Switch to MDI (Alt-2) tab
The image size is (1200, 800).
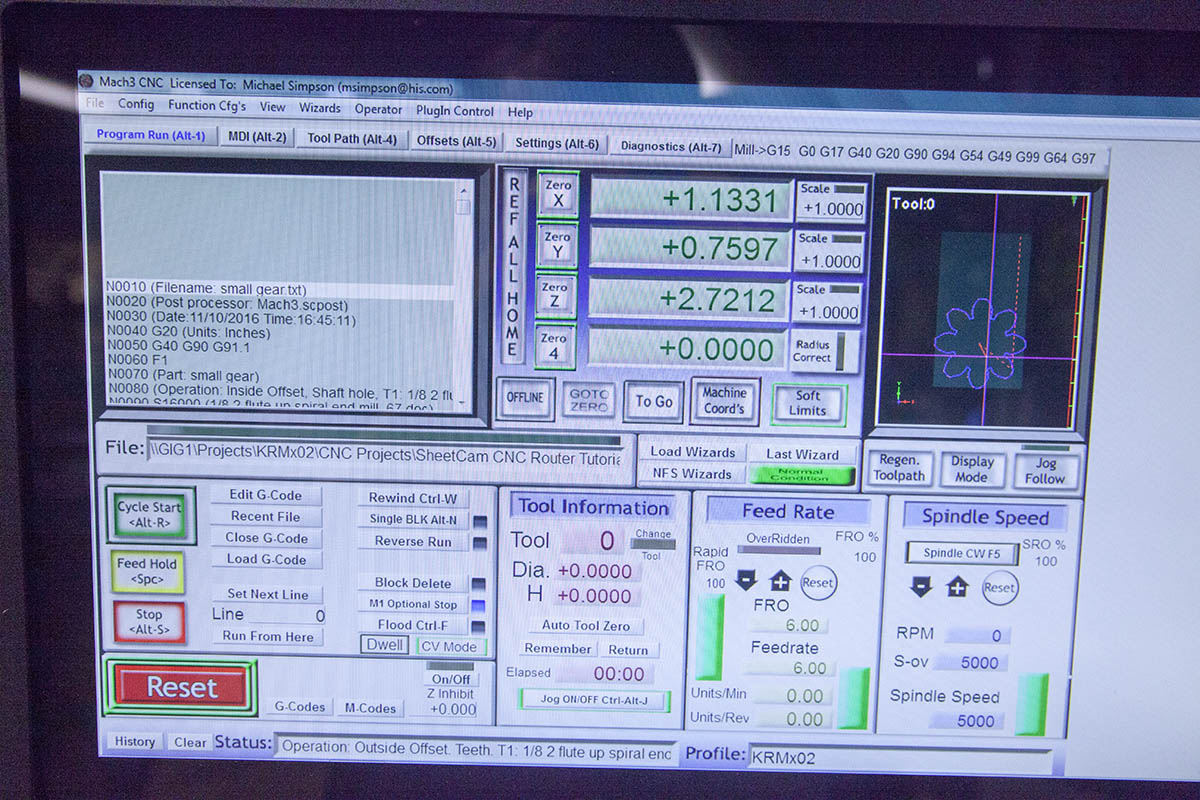pos(257,137)
